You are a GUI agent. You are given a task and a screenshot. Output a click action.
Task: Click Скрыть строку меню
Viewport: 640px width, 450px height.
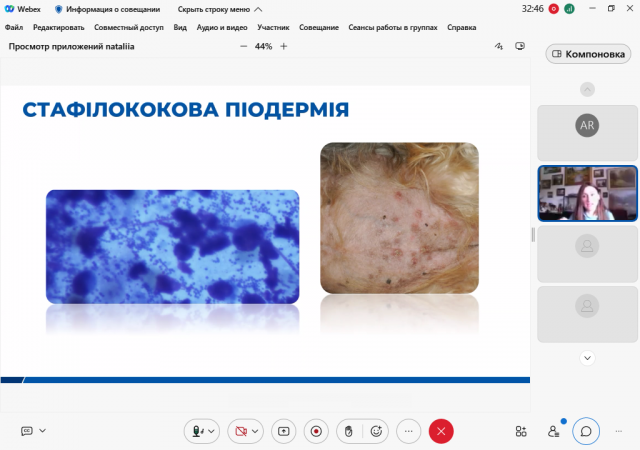click(220, 9)
